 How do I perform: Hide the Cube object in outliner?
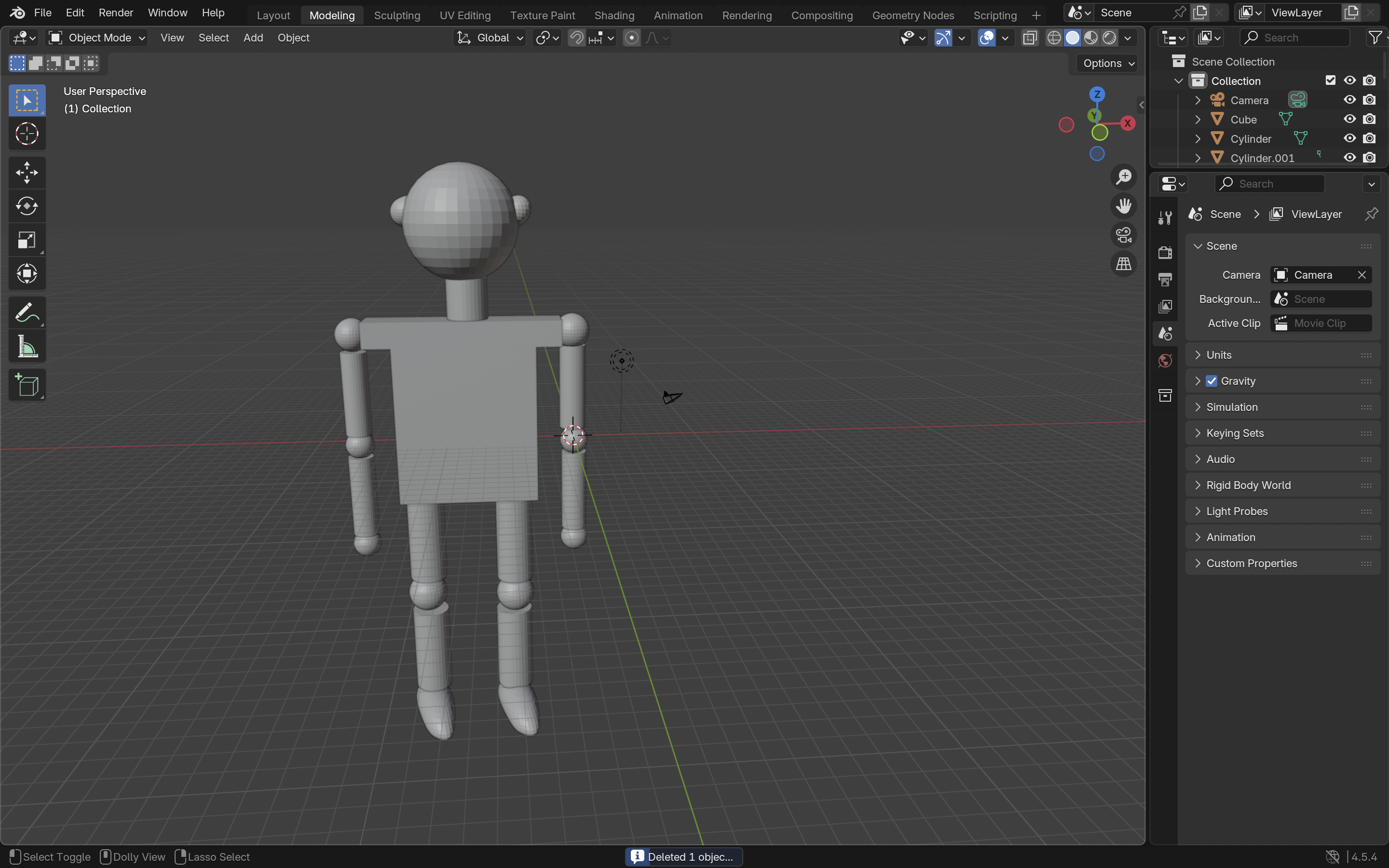click(1349, 119)
